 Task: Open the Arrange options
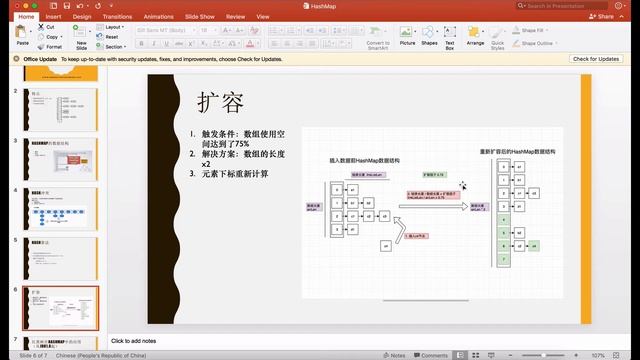tap(475, 36)
